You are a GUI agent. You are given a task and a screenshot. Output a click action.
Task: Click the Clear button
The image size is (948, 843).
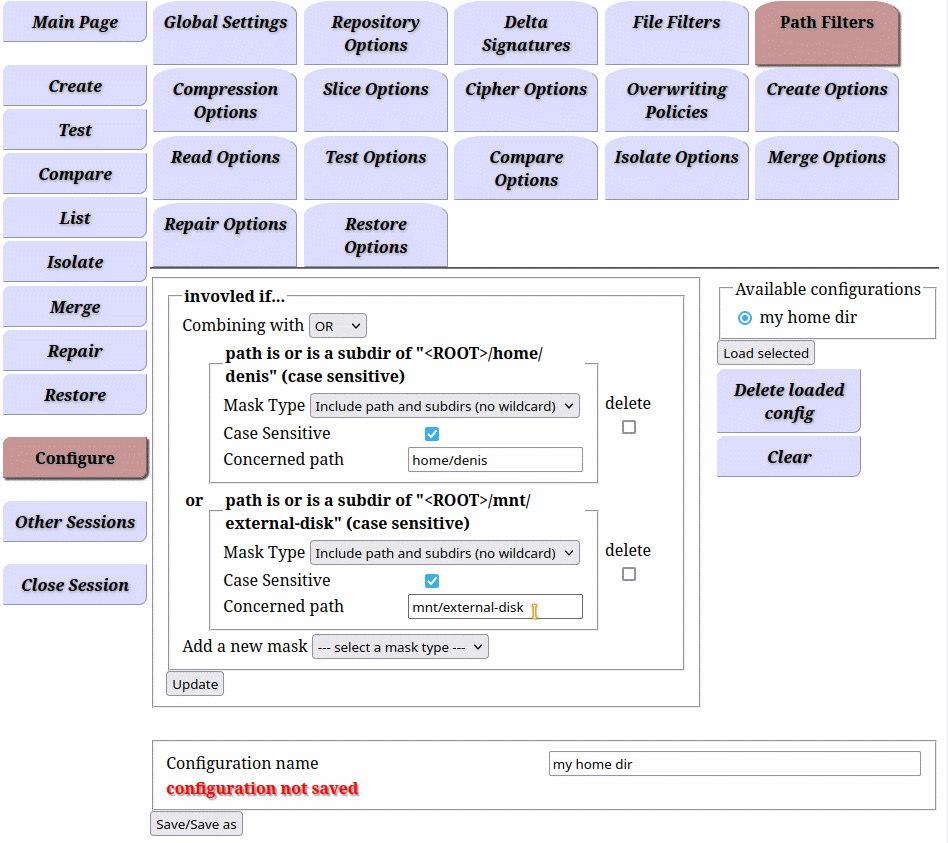tap(788, 457)
